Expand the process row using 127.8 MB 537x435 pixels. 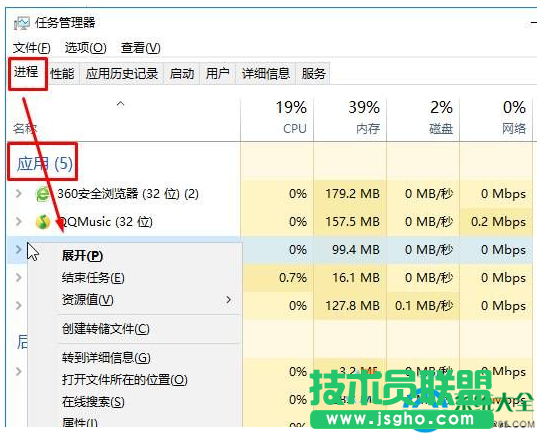click(18, 305)
